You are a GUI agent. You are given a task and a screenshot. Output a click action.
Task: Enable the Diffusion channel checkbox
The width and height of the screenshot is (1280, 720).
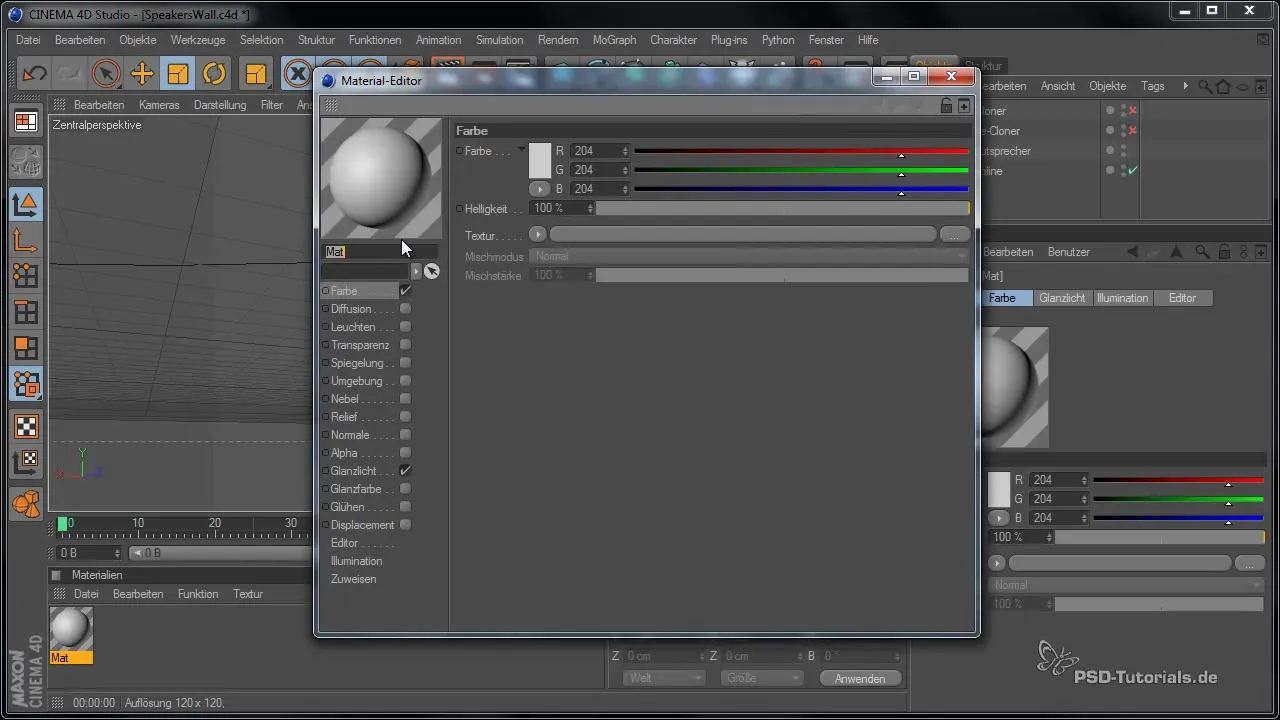tap(405, 309)
